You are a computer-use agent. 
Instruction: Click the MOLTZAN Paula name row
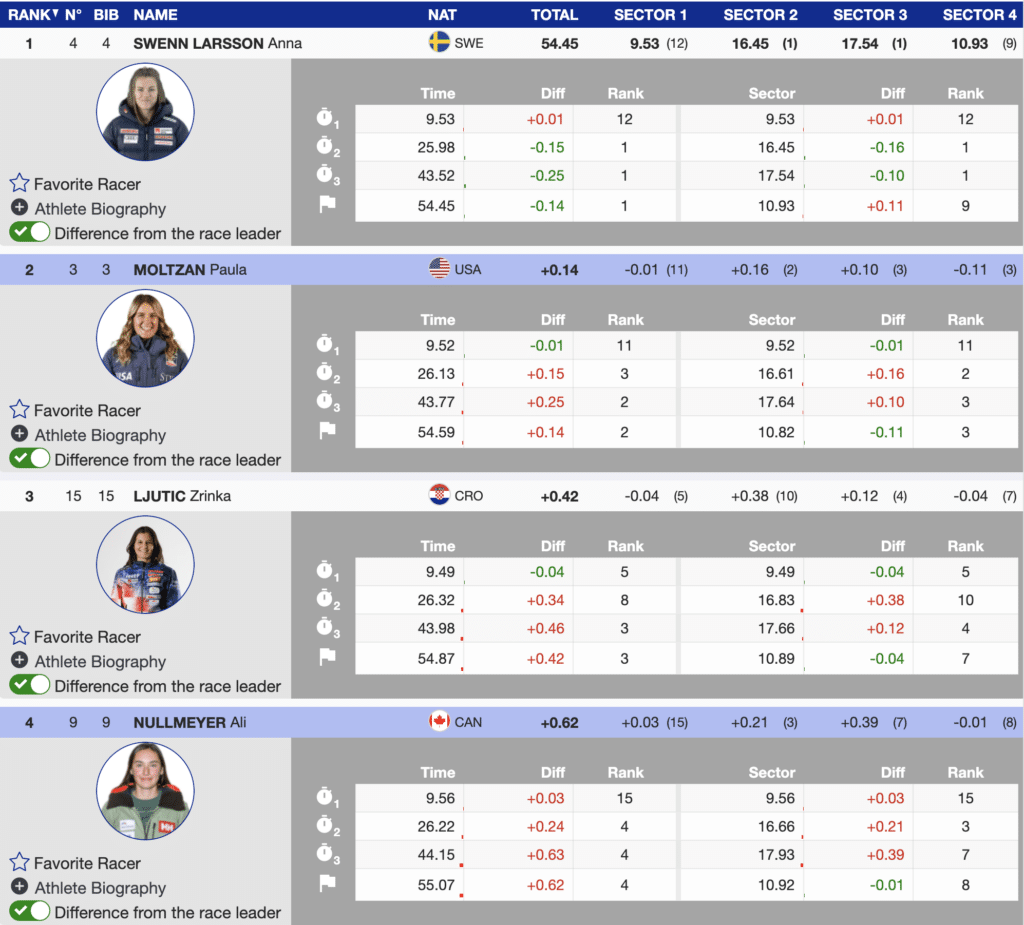pyautogui.click(x=190, y=269)
